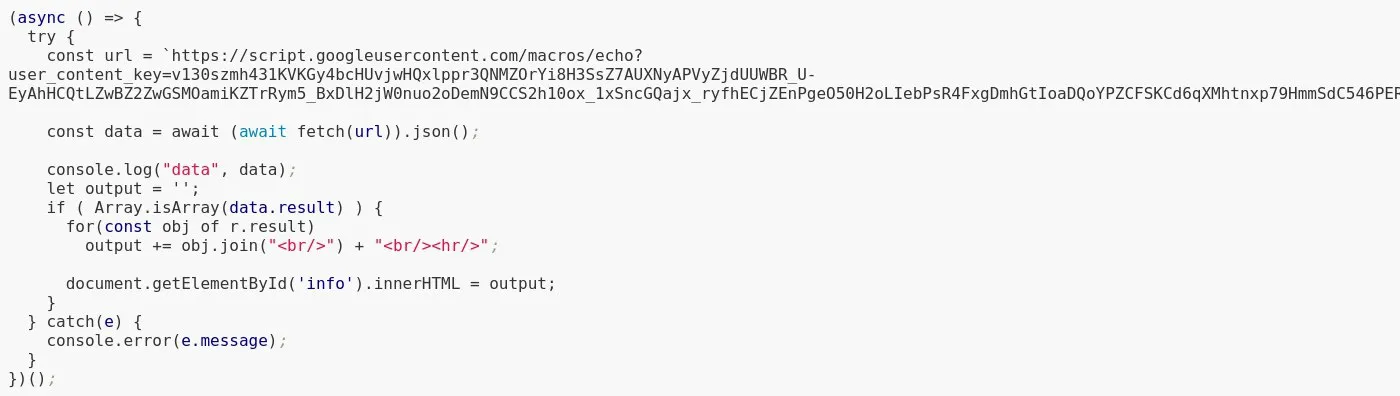1400x396 pixels.
Task: Click the googleusercontent URL text
Action: pos(412,55)
